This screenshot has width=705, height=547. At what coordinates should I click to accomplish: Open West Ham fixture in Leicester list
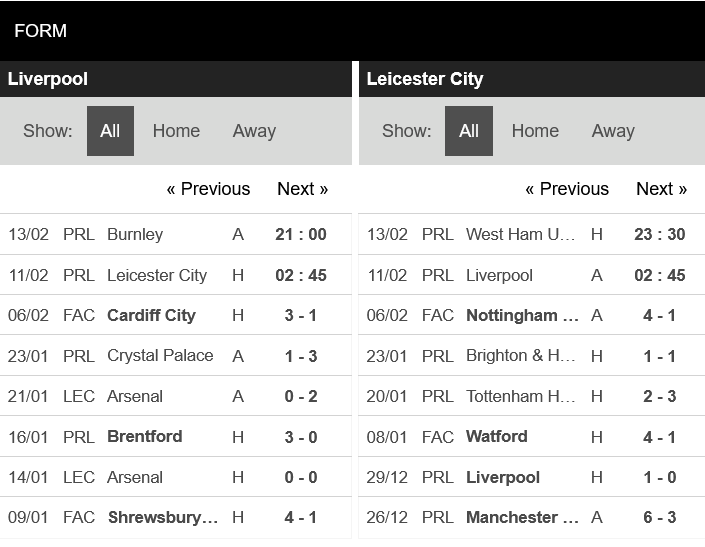(x=532, y=234)
